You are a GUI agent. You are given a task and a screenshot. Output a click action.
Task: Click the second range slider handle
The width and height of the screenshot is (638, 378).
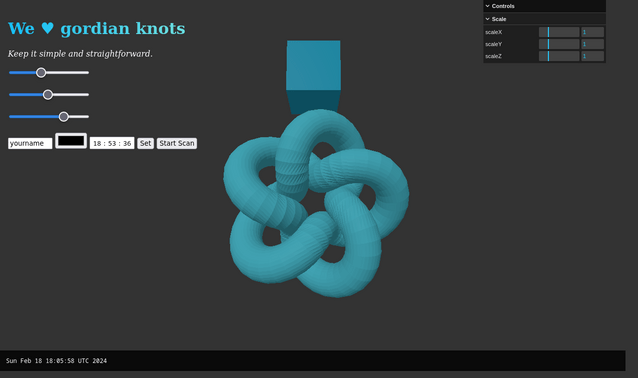coord(48,95)
